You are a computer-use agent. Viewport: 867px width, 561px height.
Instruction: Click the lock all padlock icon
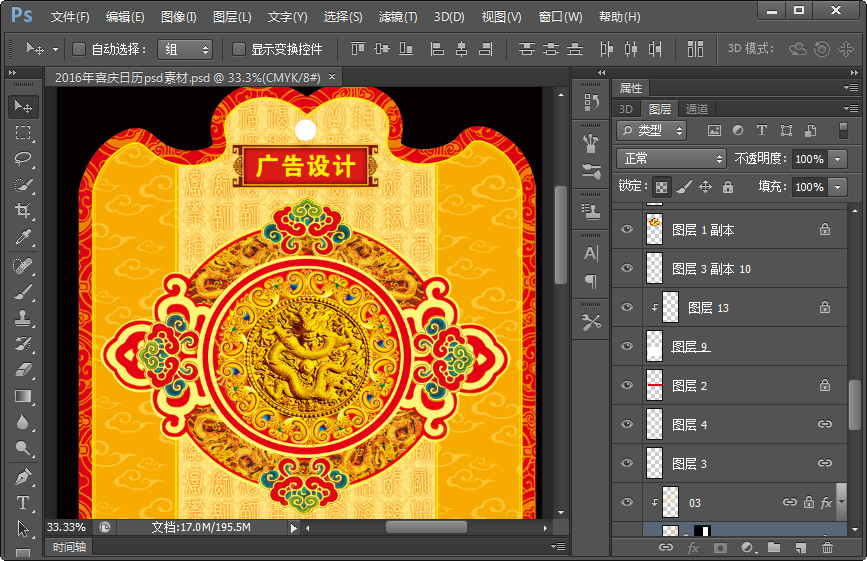[728, 187]
